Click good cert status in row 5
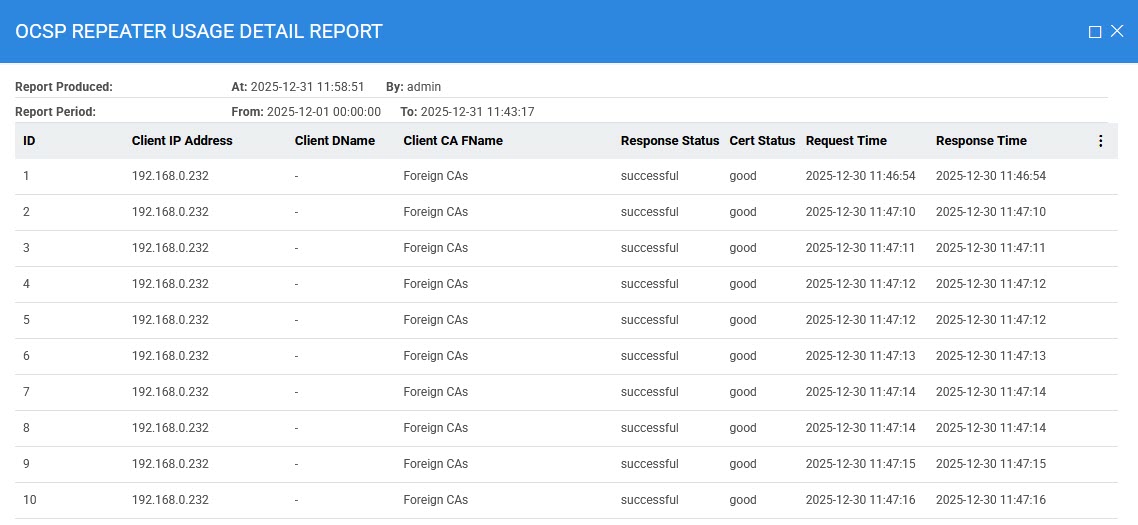 coord(743,320)
